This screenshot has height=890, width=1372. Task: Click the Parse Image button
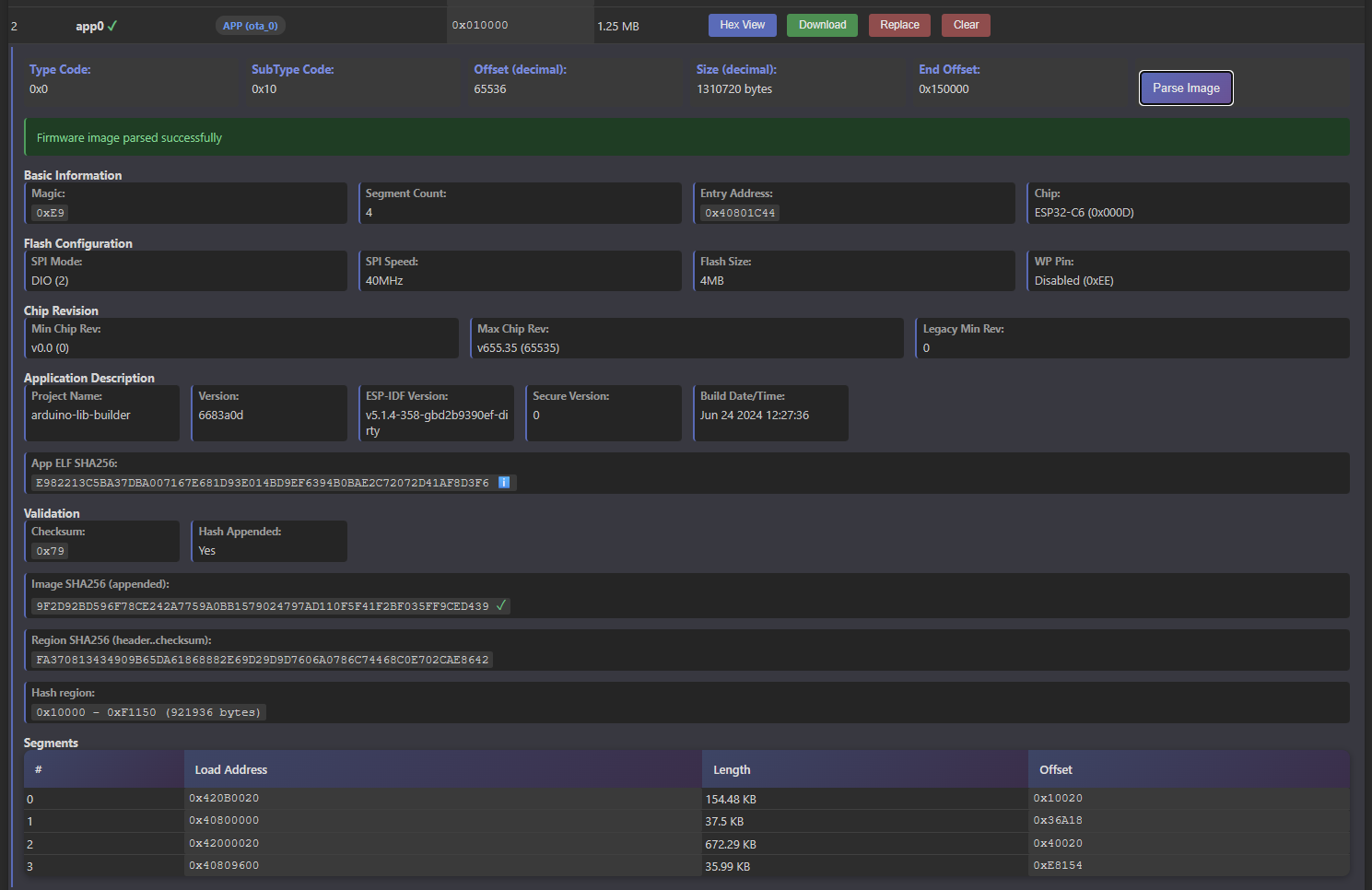(1185, 88)
